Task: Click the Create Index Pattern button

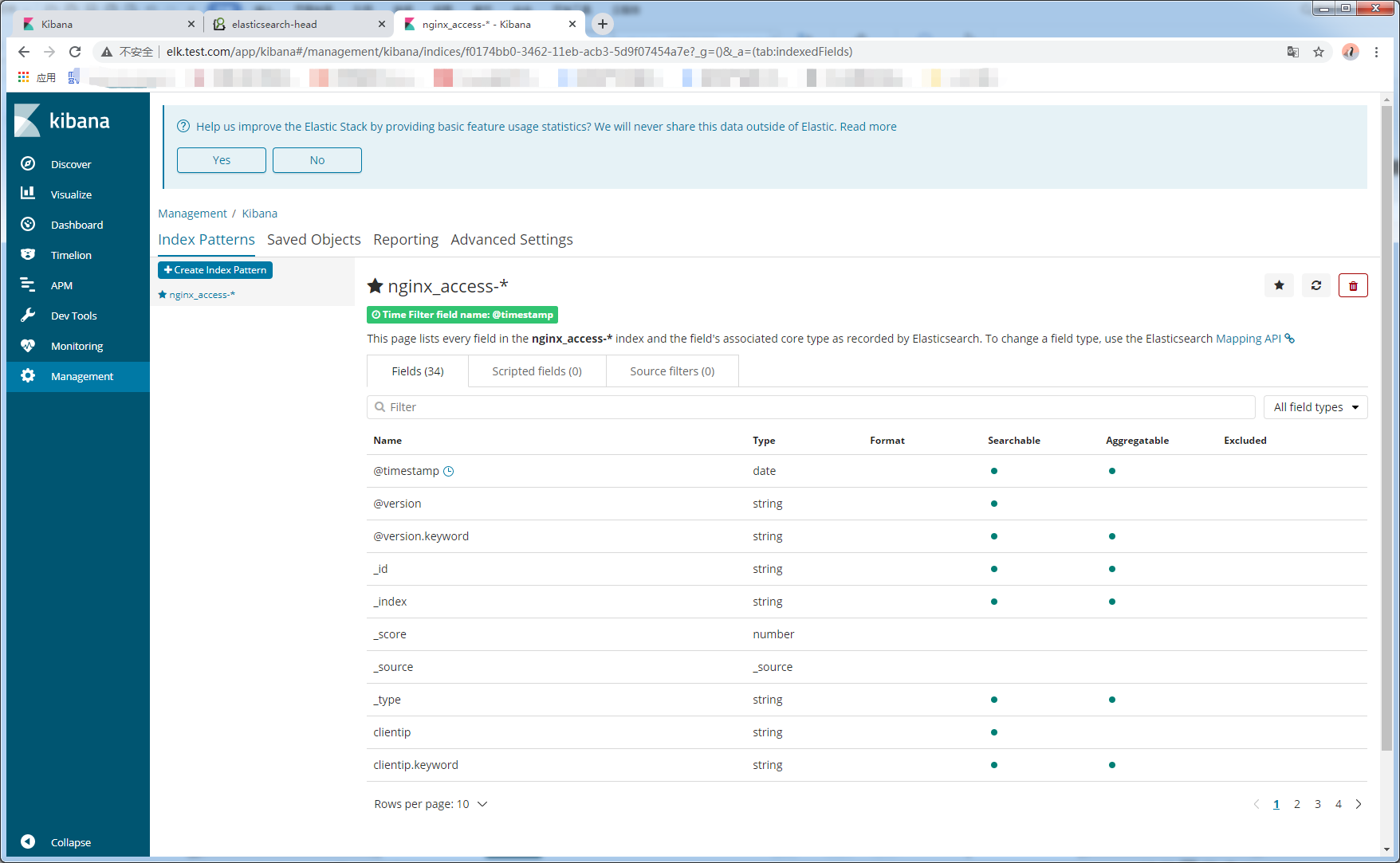Action: [x=215, y=270]
